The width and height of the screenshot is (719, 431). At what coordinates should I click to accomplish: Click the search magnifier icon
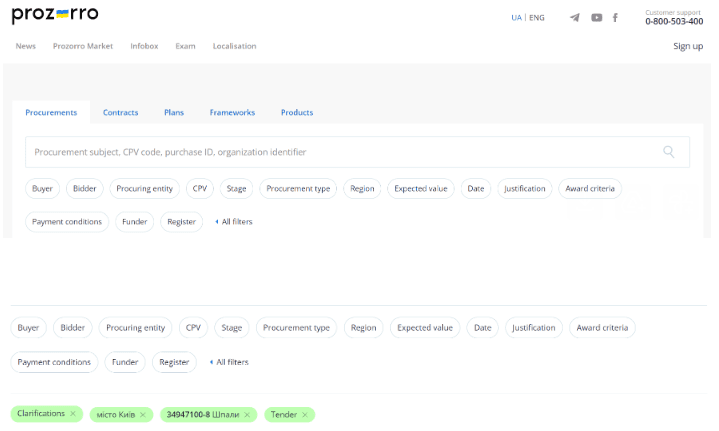[x=668, y=152]
